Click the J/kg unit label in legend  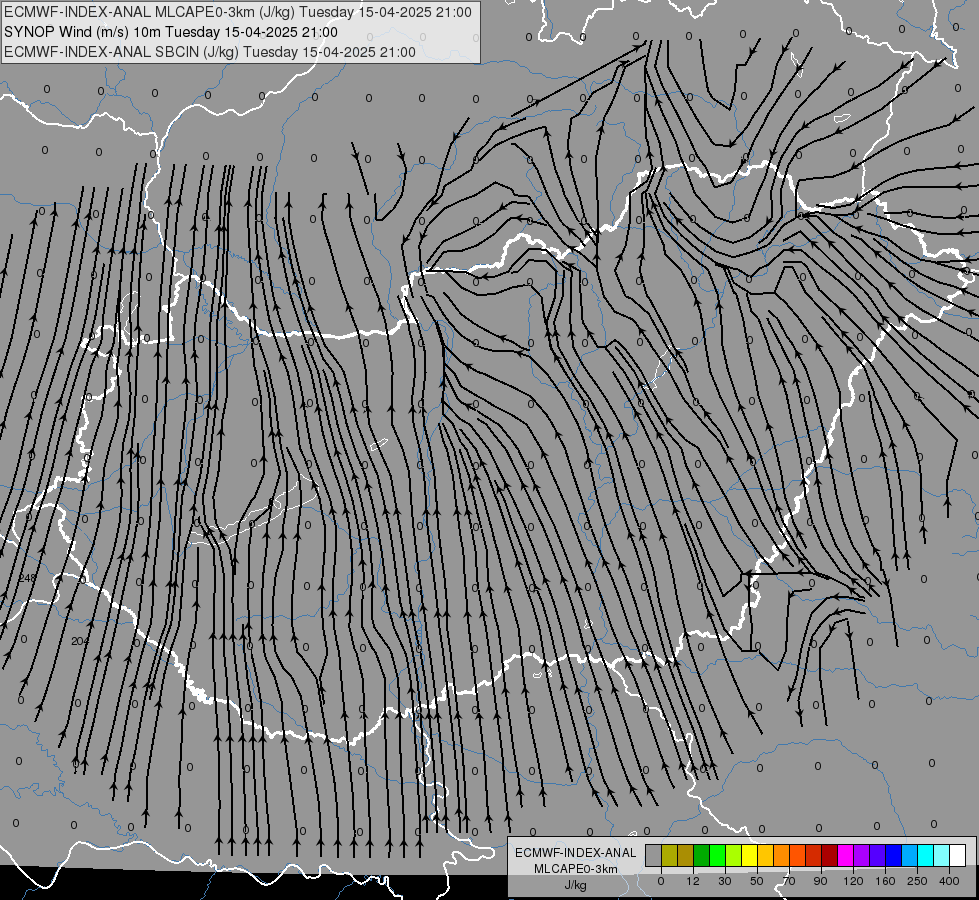point(576,885)
